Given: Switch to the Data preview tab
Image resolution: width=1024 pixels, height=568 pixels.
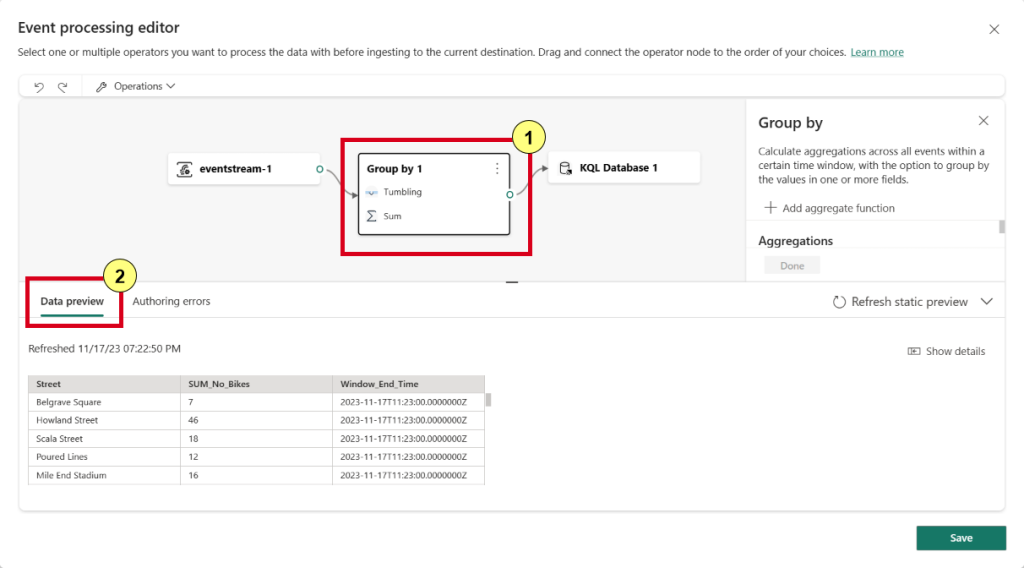Looking at the screenshot, I should [72, 301].
